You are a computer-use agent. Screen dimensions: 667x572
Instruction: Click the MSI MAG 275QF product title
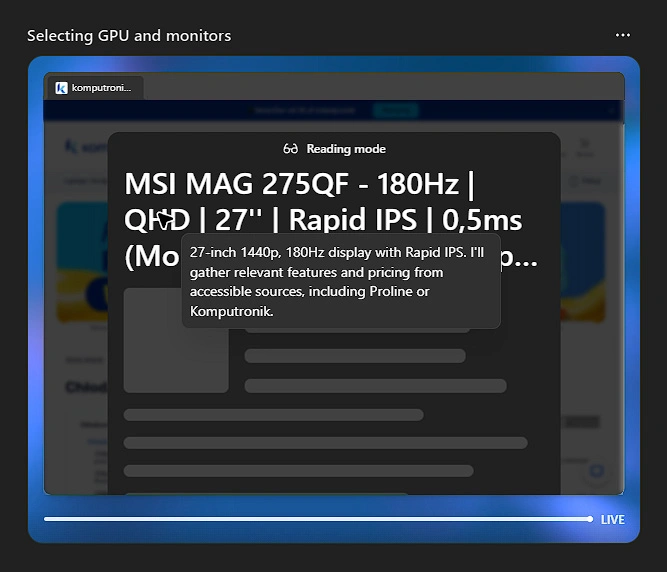331,219
